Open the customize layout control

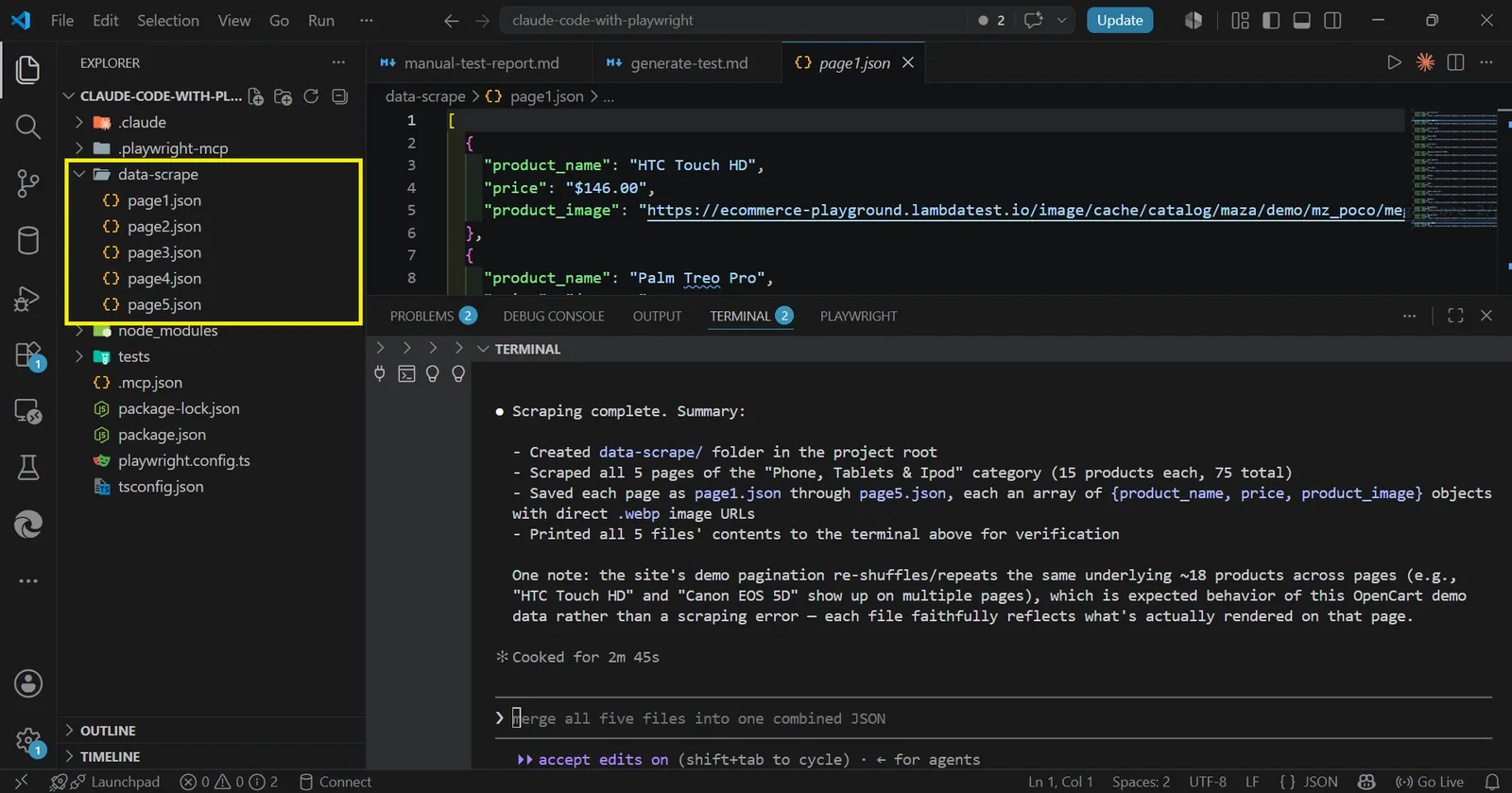pos(1240,20)
